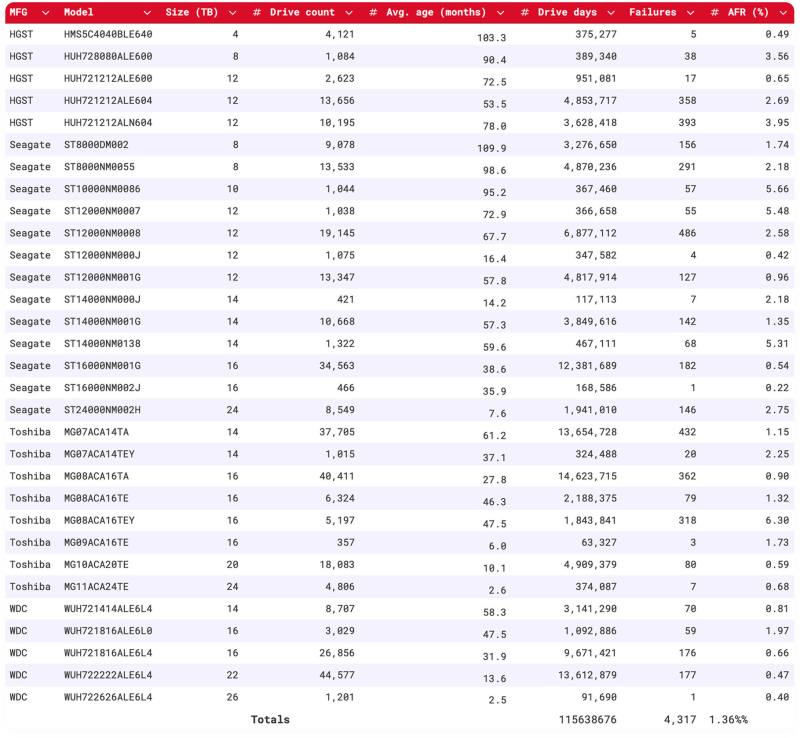Image resolution: width=800 pixels, height=738 pixels.
Task: Click the WUH722626ALE6L4 model cell
Action: [x=108, y=697]
